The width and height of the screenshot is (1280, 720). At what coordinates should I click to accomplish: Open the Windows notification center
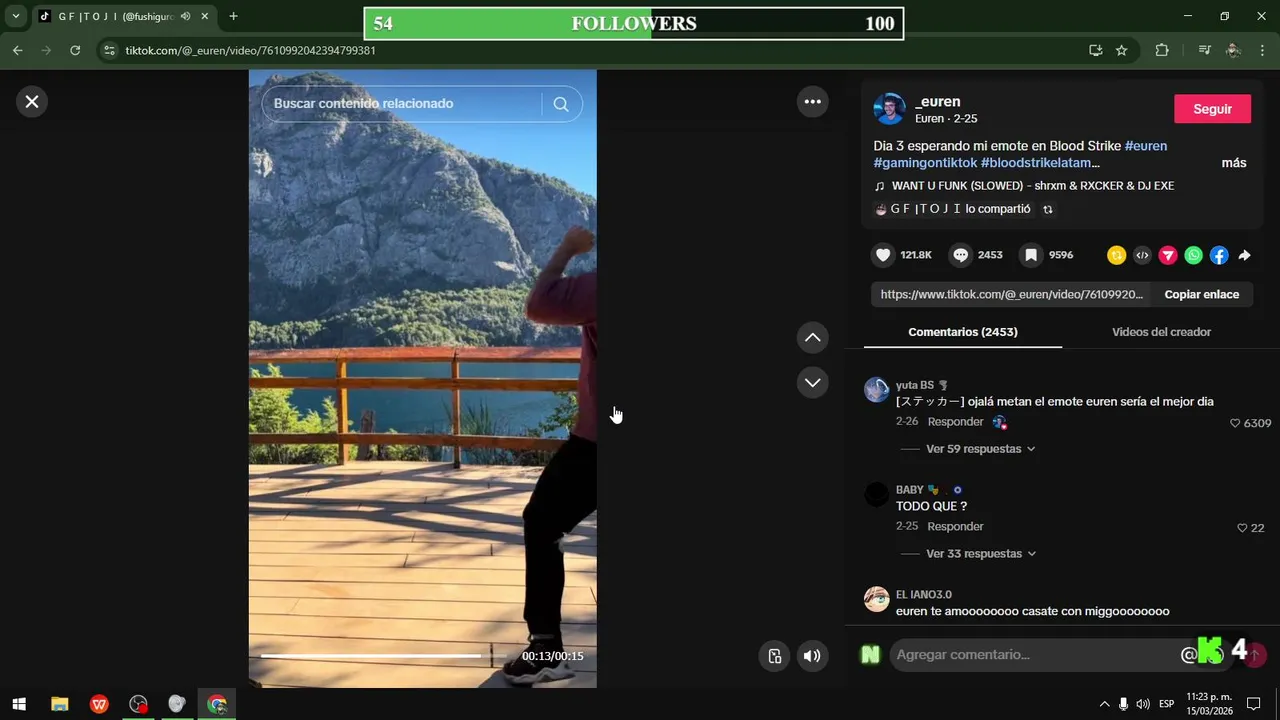click(1253, 704)
